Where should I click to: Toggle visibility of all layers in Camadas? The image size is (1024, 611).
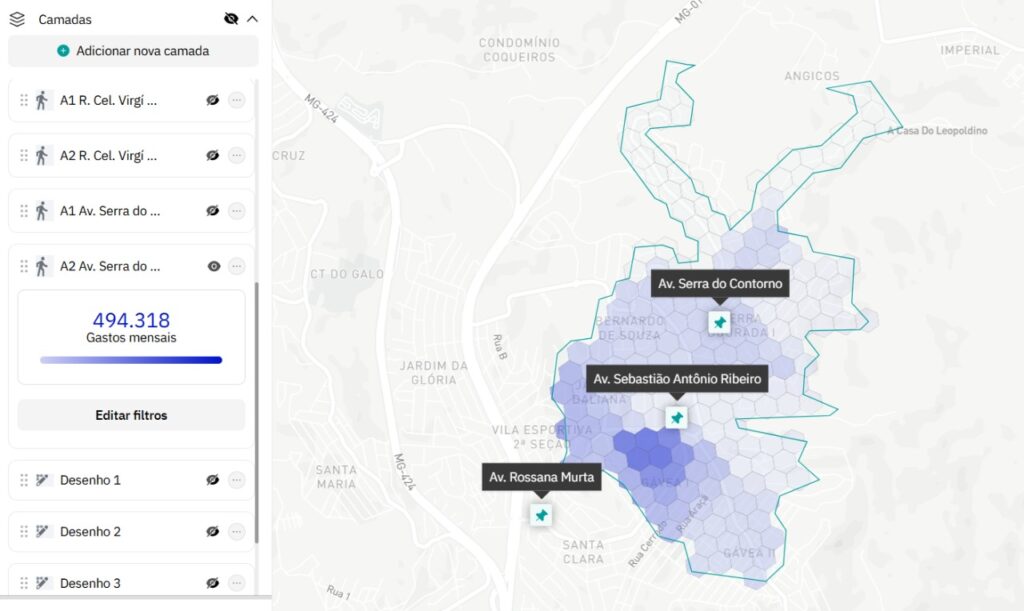click(x=231, y=19)
